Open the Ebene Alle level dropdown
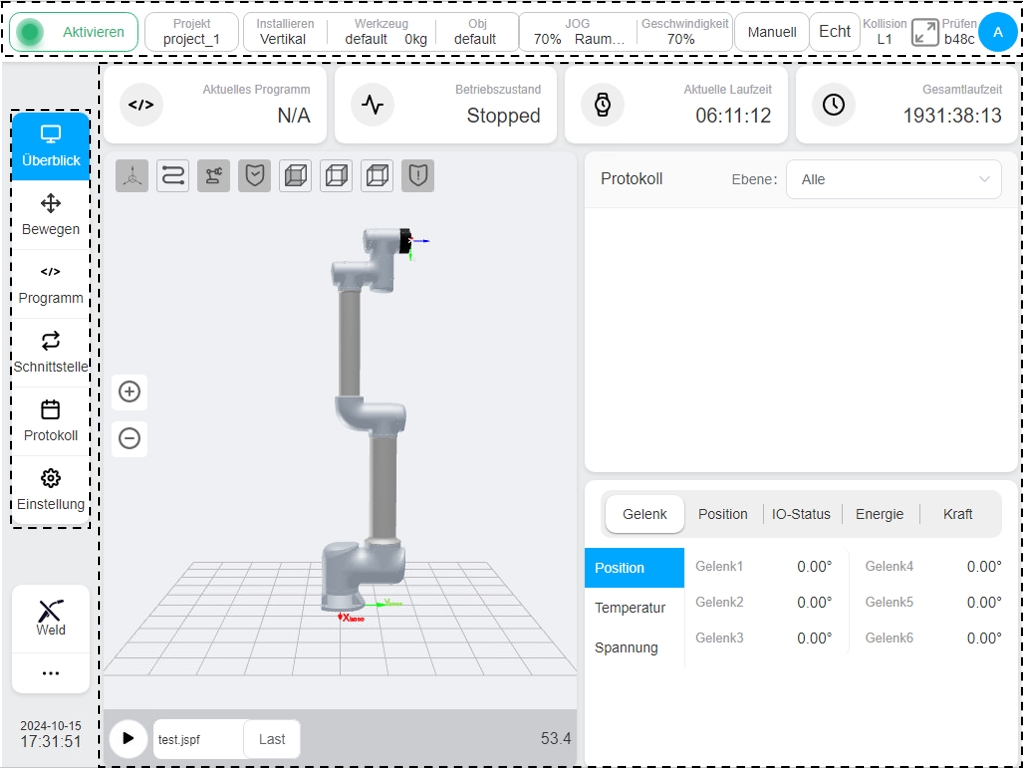 click(893, 179)
